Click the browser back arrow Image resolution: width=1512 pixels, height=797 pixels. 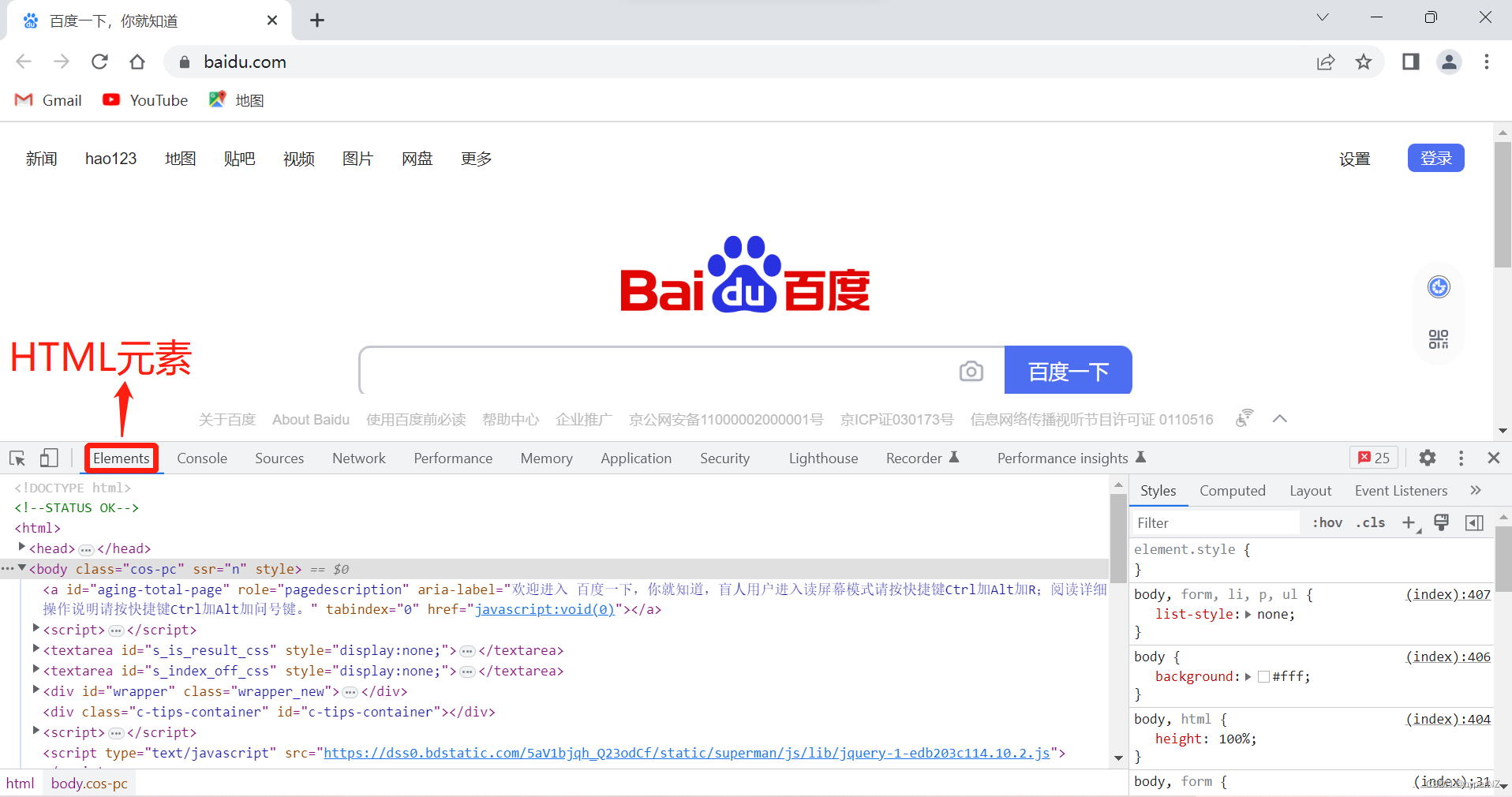24,62
